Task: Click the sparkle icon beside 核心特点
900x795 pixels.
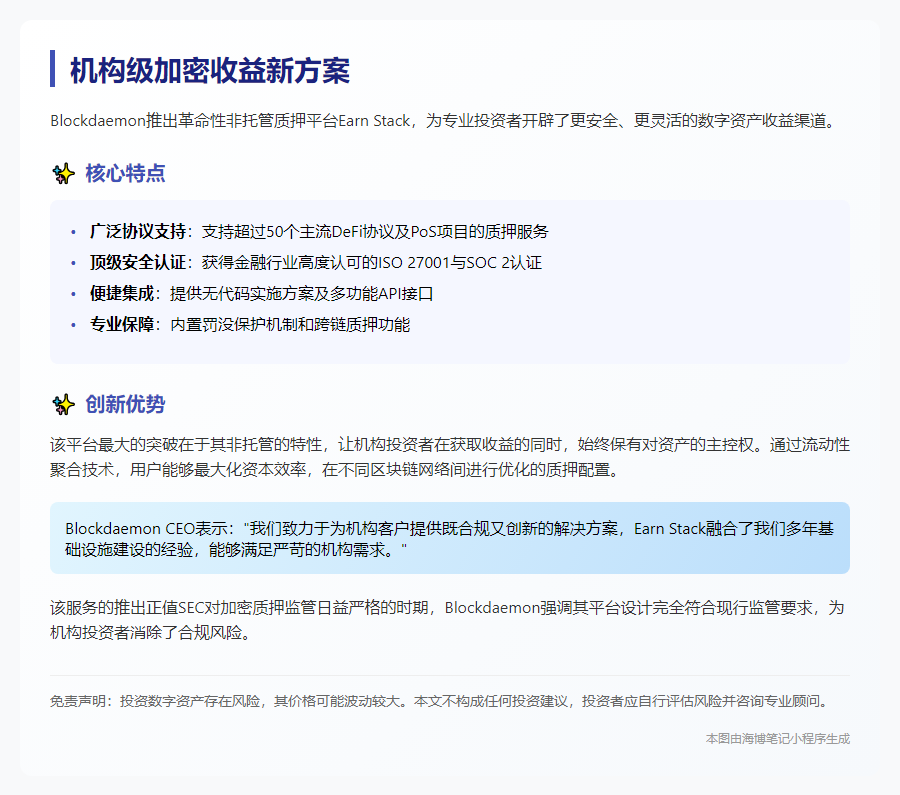Action: pos(64,173)
